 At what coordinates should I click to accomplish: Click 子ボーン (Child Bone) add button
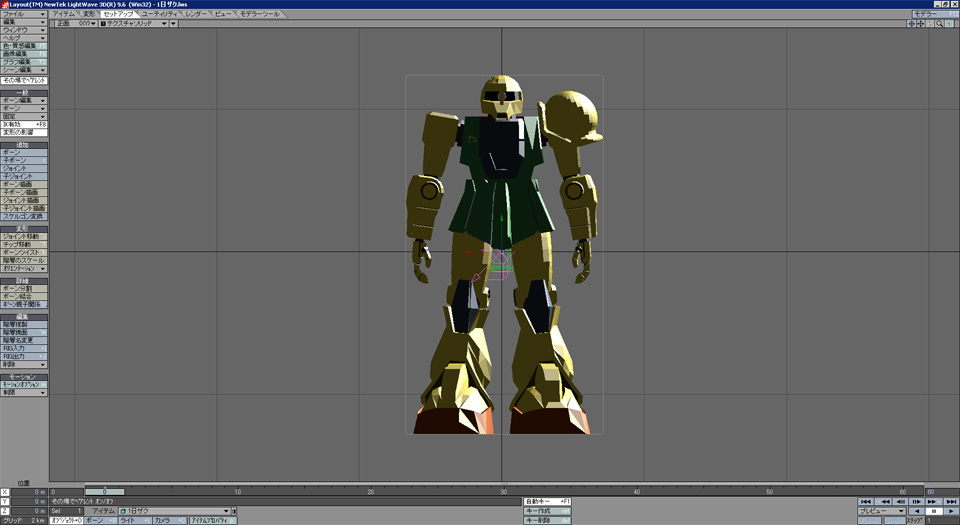[24, 160]
